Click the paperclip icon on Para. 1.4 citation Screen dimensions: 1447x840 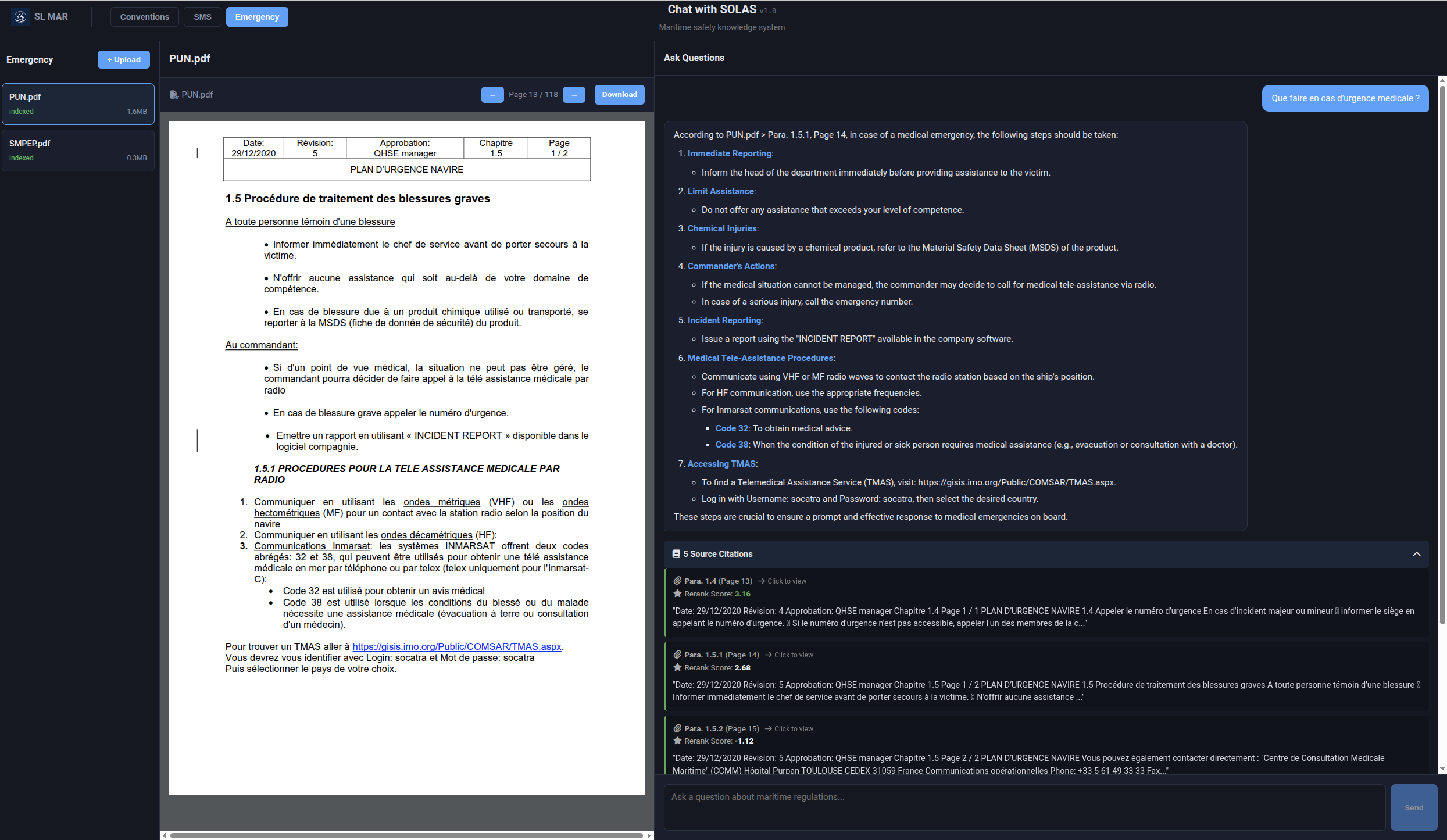coord(677,580)
